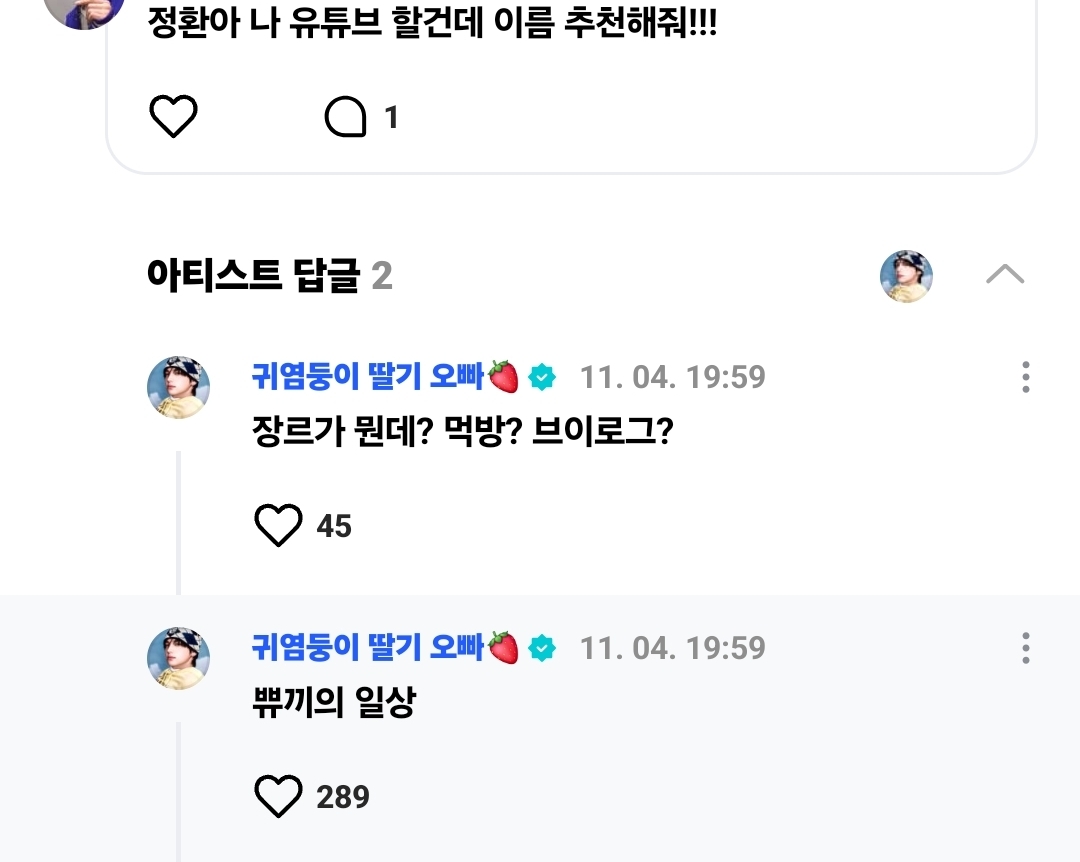Open avatar of 뿌끼의 일상 reply

(178, 658)
